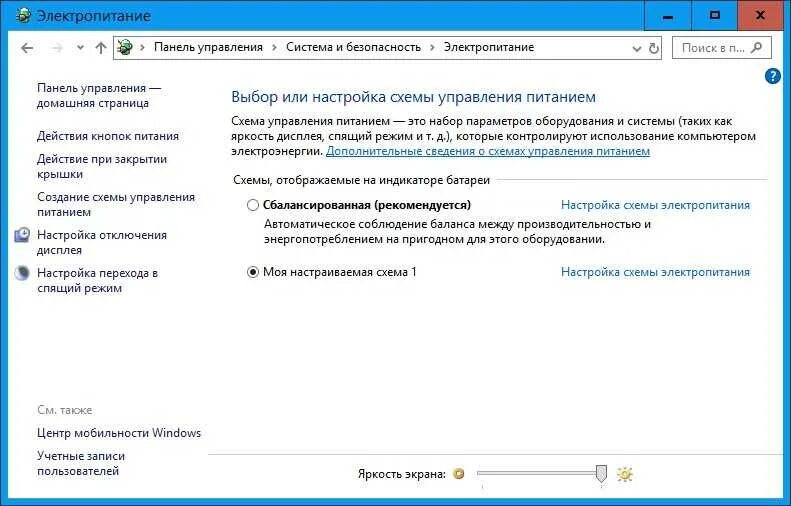Open 'Система и безопасность' breadcrumb

click(353, 47)
